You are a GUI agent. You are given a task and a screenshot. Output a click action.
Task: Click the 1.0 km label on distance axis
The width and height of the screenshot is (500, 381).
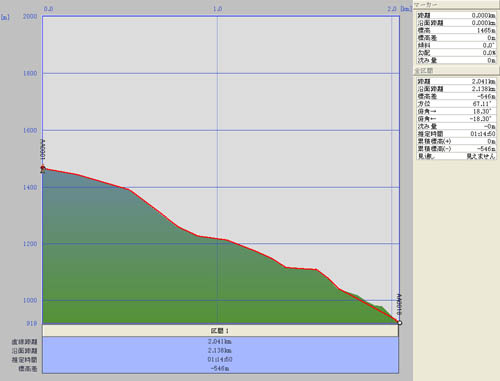[x=218, y=9]
